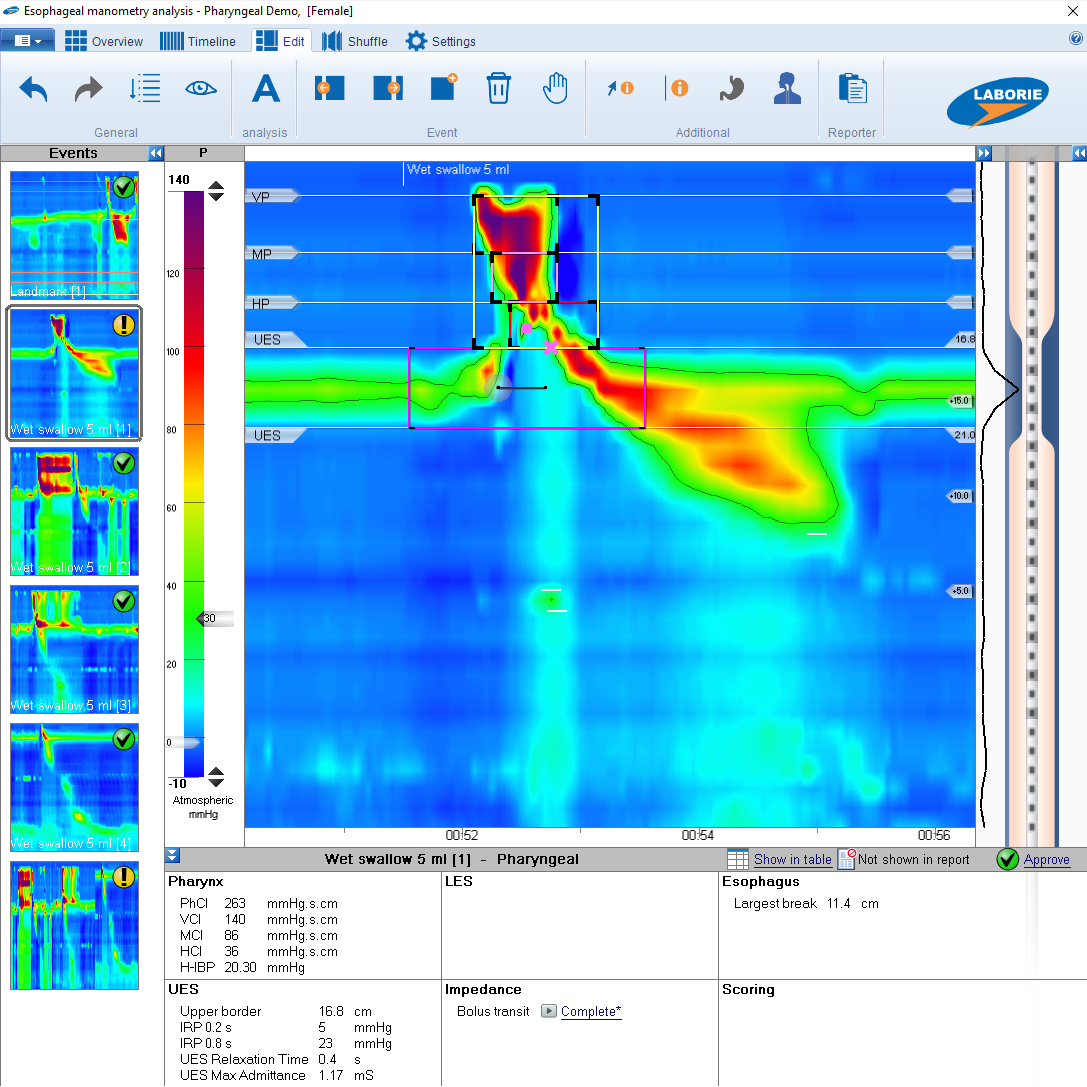Viewport: 1087px width, 1087px height.
Task: Select the pharyngeal head profile icon
Action: coord(788,88)
